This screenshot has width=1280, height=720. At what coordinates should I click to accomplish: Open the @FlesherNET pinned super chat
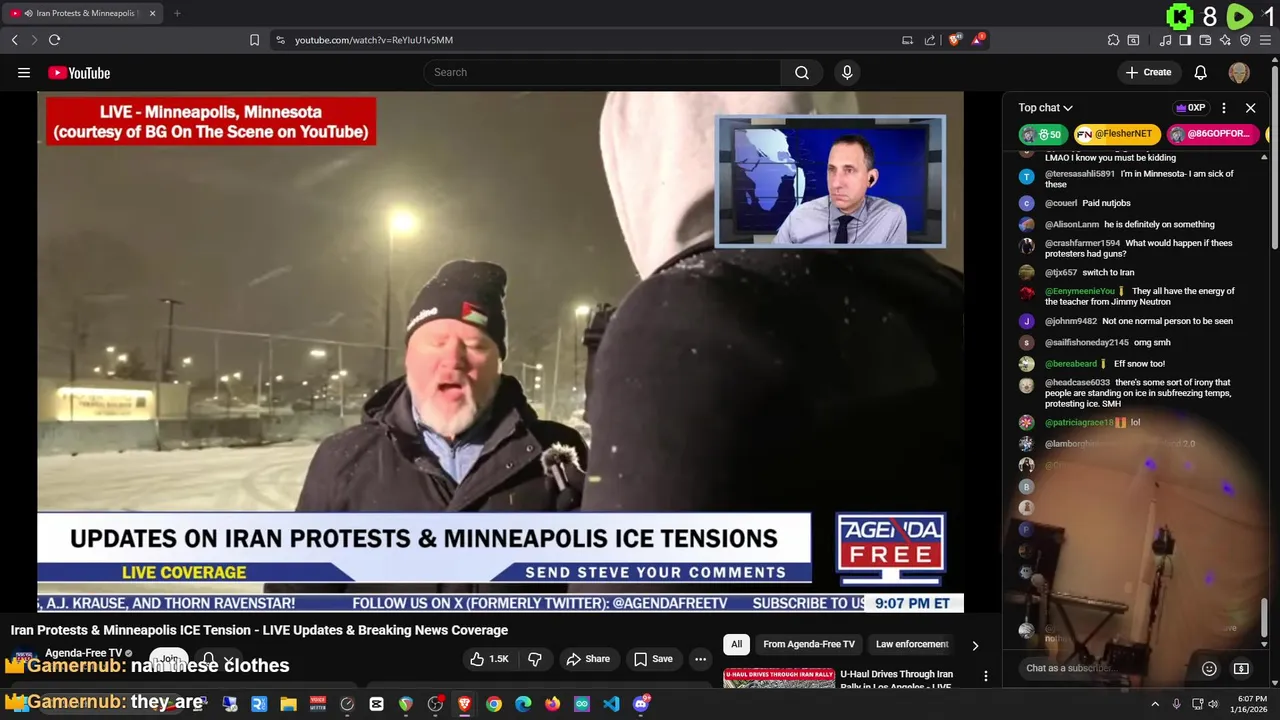1115,134
